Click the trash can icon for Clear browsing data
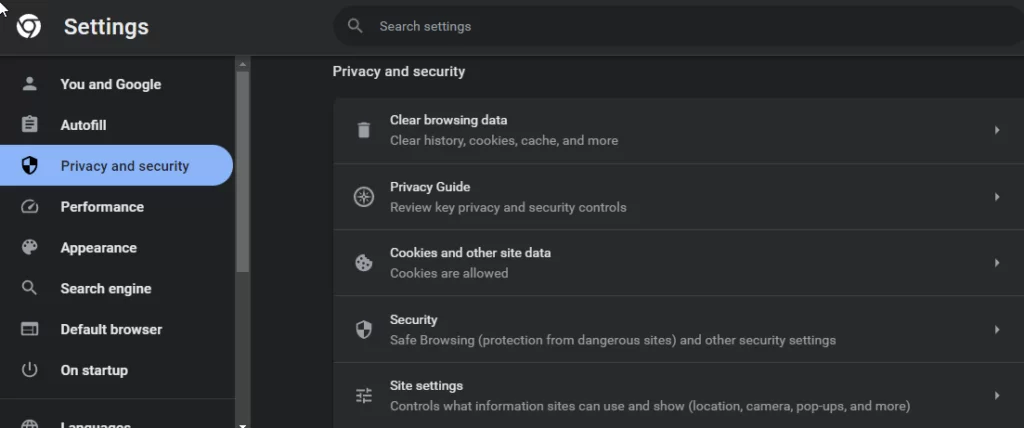The height and width of the screenshot is (428, 1024). coord(364,130)
